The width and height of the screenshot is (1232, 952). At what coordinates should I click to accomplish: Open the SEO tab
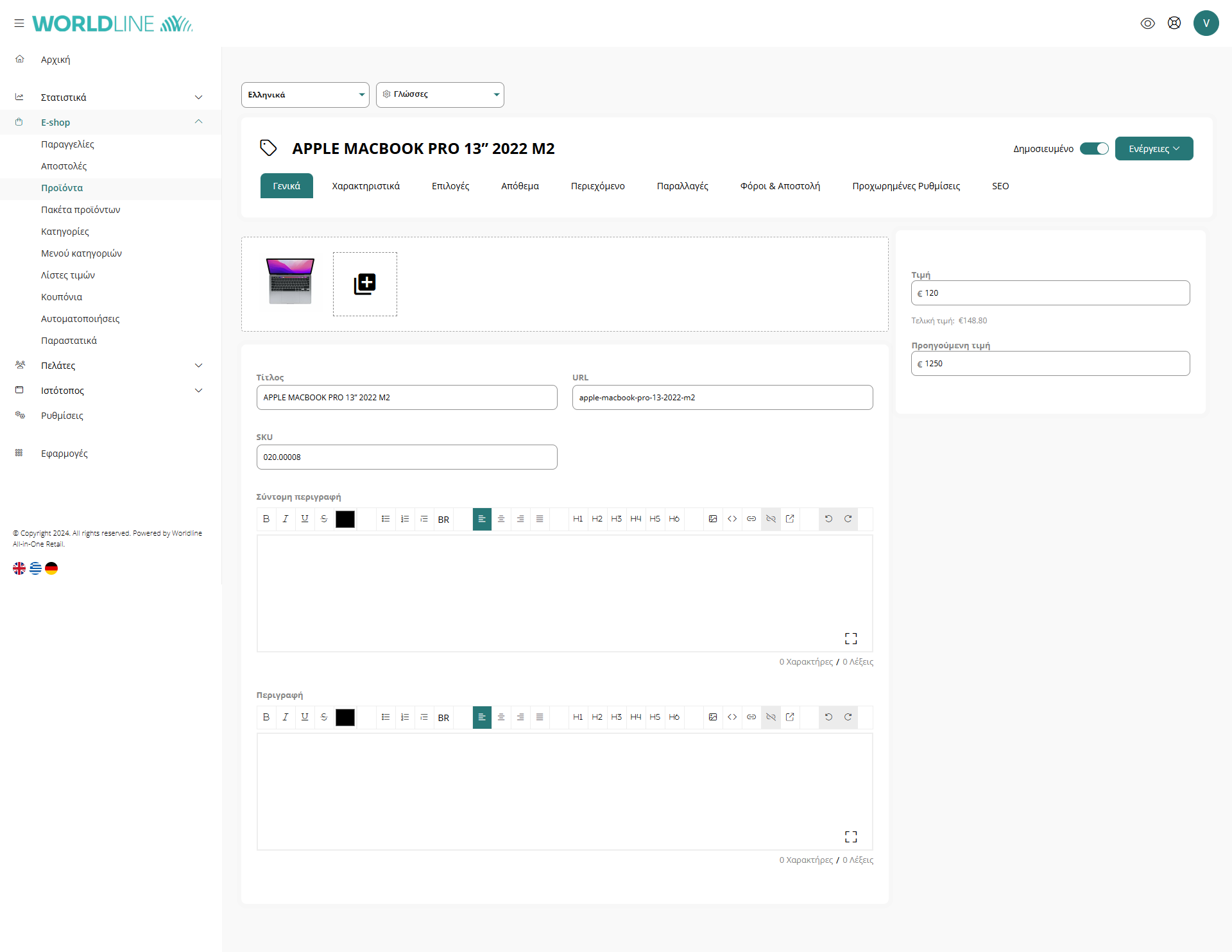tap(1000, 186)
